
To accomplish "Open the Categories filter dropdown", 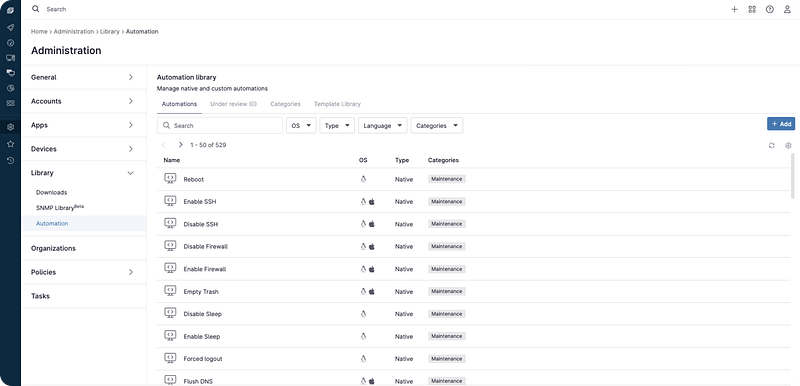I will [437, 125].
